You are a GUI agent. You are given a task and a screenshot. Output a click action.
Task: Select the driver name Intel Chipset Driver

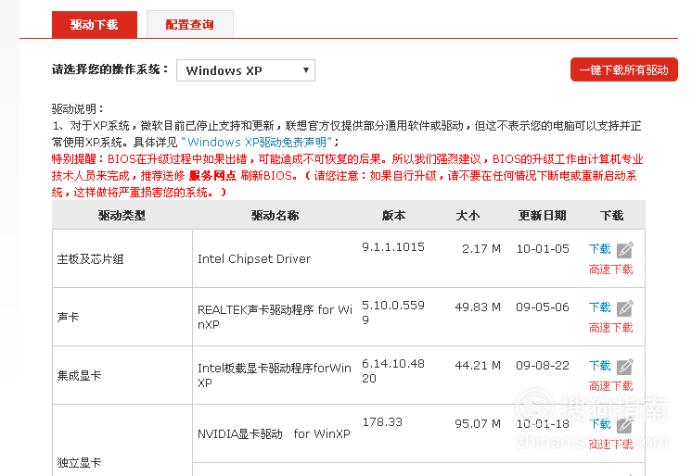254,259
